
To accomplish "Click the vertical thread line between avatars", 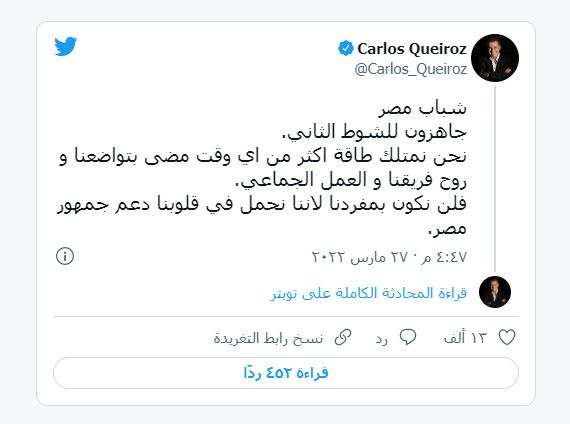I will coord(495,179).
